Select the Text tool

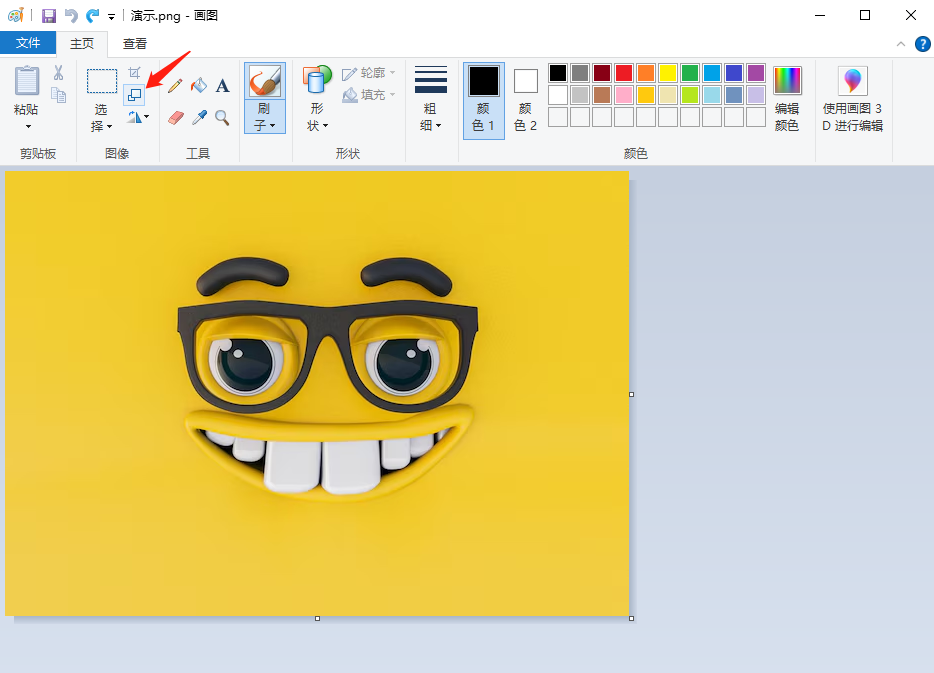222,86
